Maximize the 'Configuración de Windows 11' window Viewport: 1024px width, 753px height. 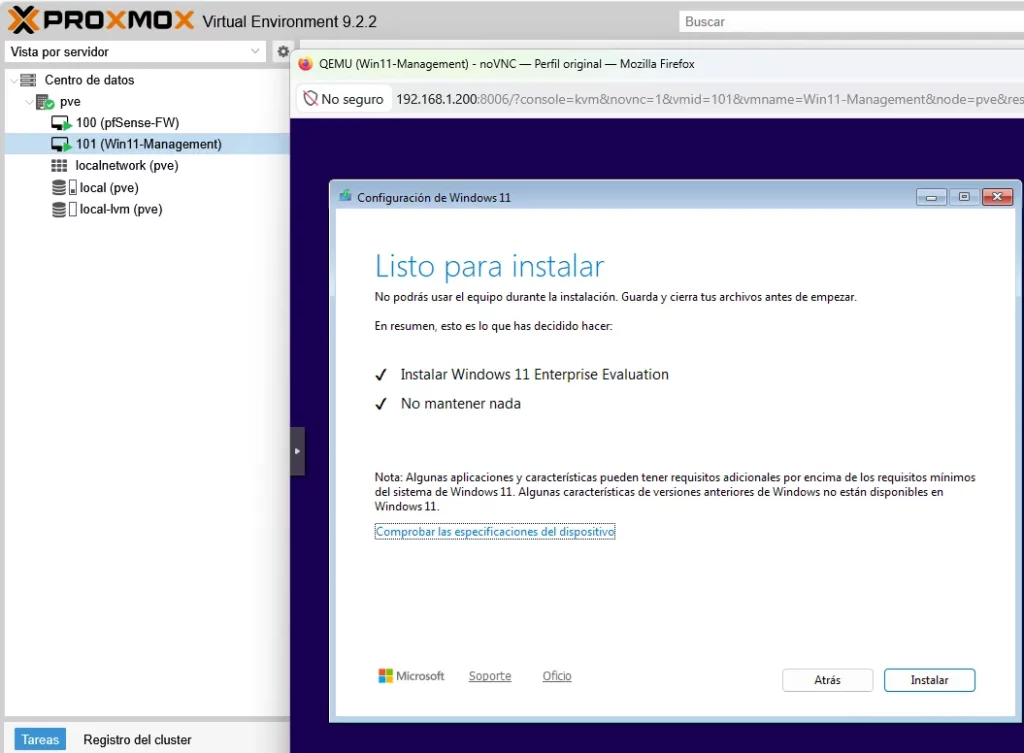pos(964,197)
